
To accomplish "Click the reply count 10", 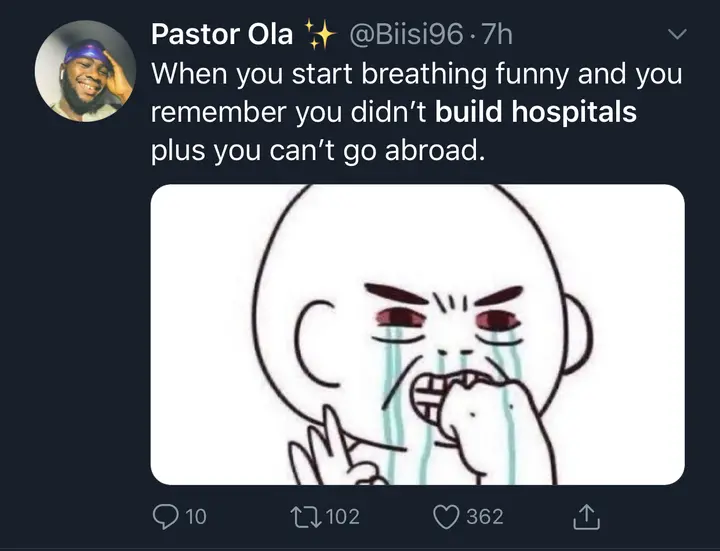I will tap(196, 517).
